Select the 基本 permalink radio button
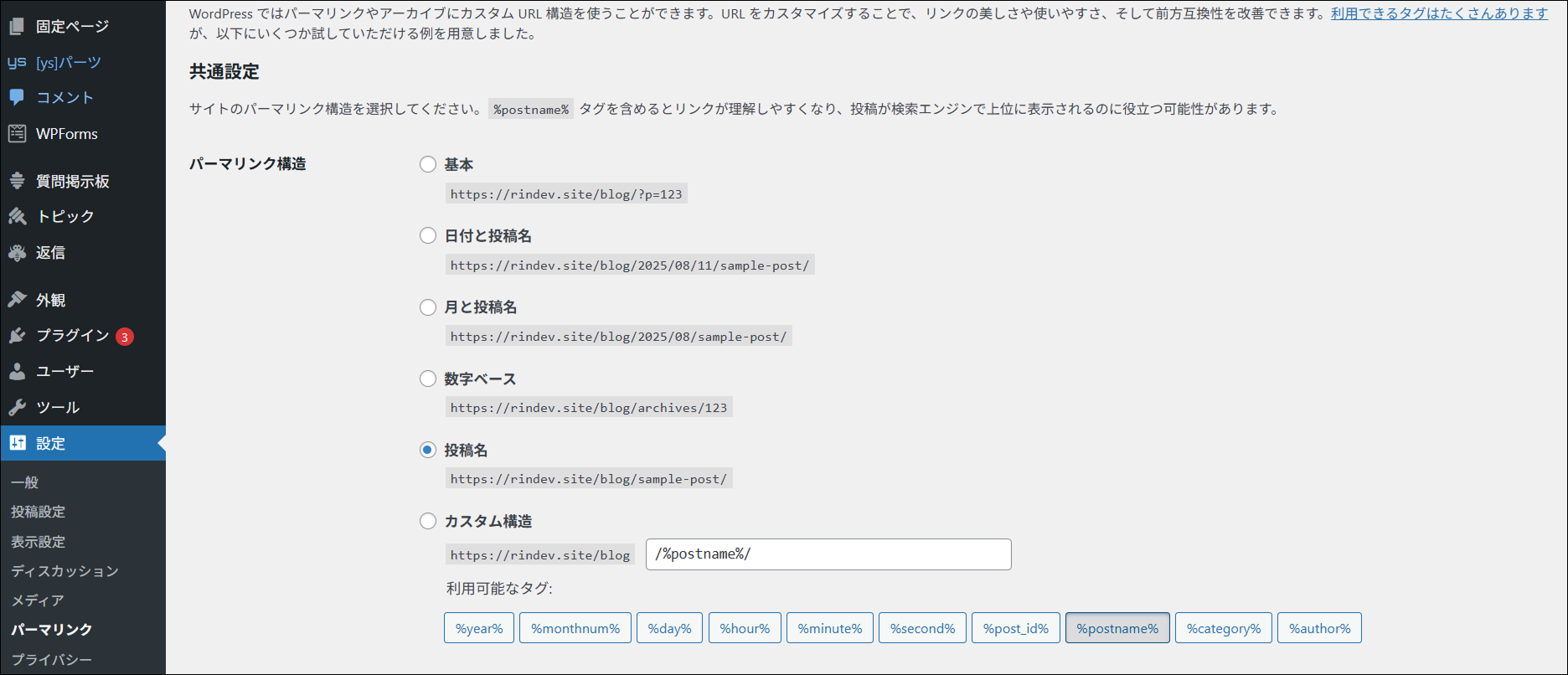This screenshot has height=675, width=1568. click(x=428, y=164)
